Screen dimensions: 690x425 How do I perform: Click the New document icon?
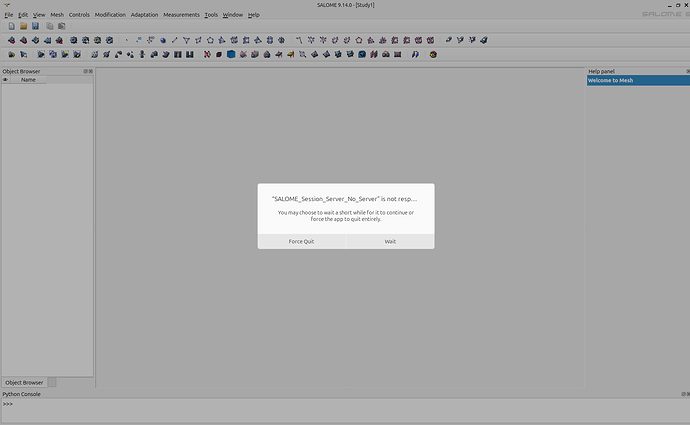tap(11, 26)
